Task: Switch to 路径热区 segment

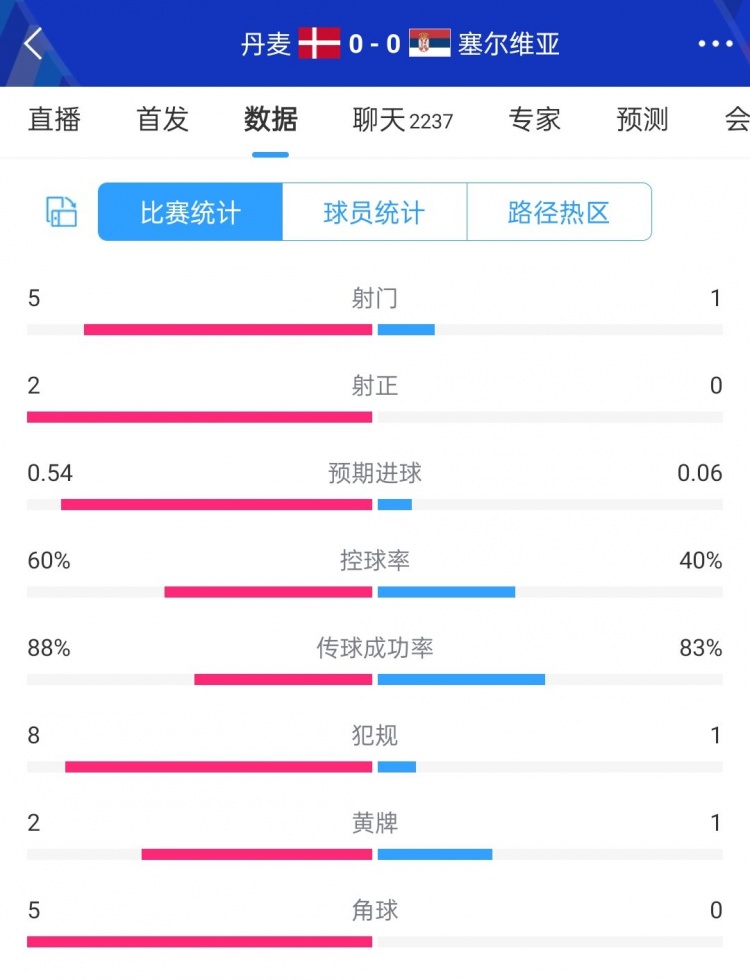Action: (559, 212)
